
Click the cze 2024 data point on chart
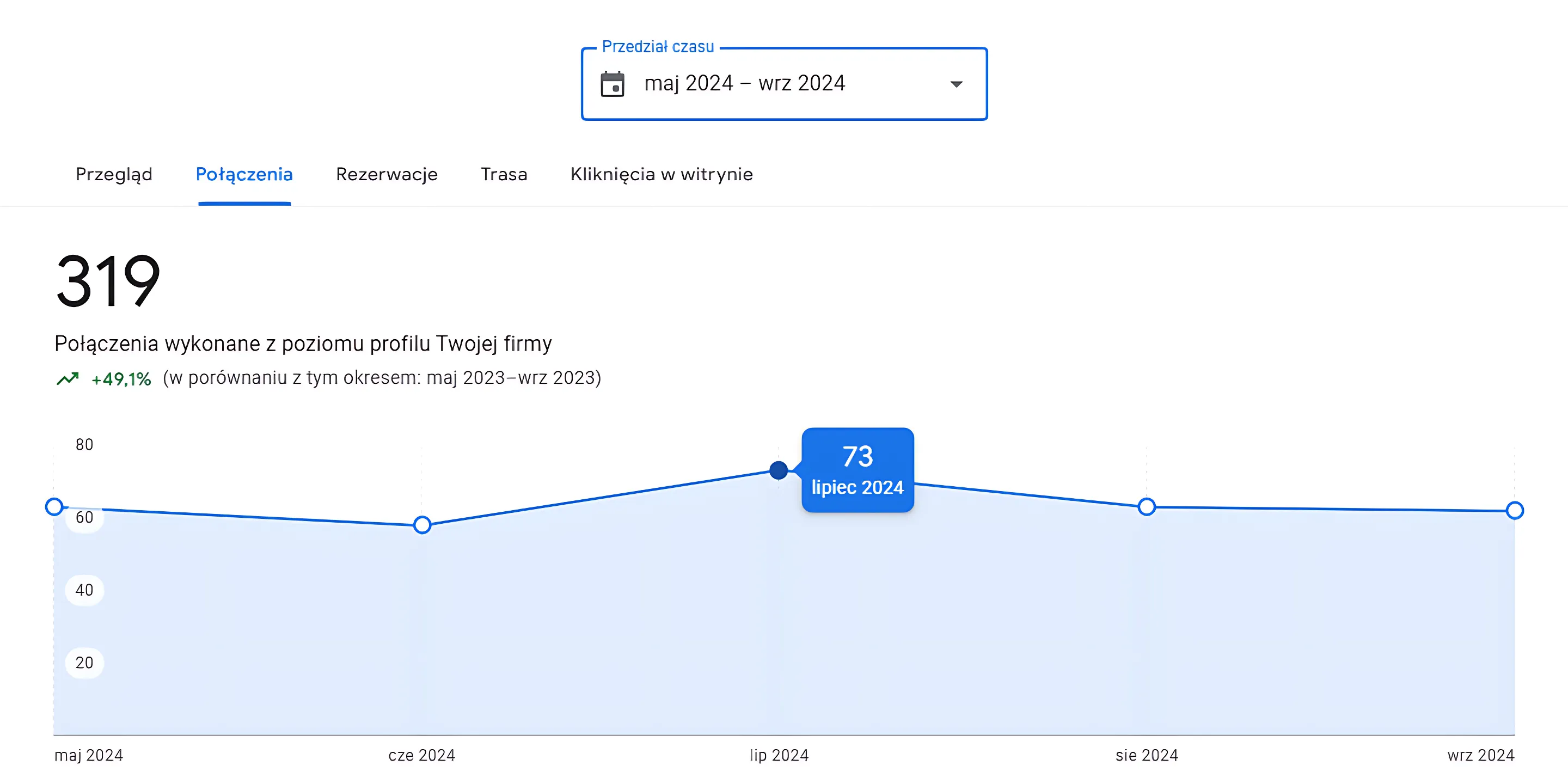coord(422,525)
